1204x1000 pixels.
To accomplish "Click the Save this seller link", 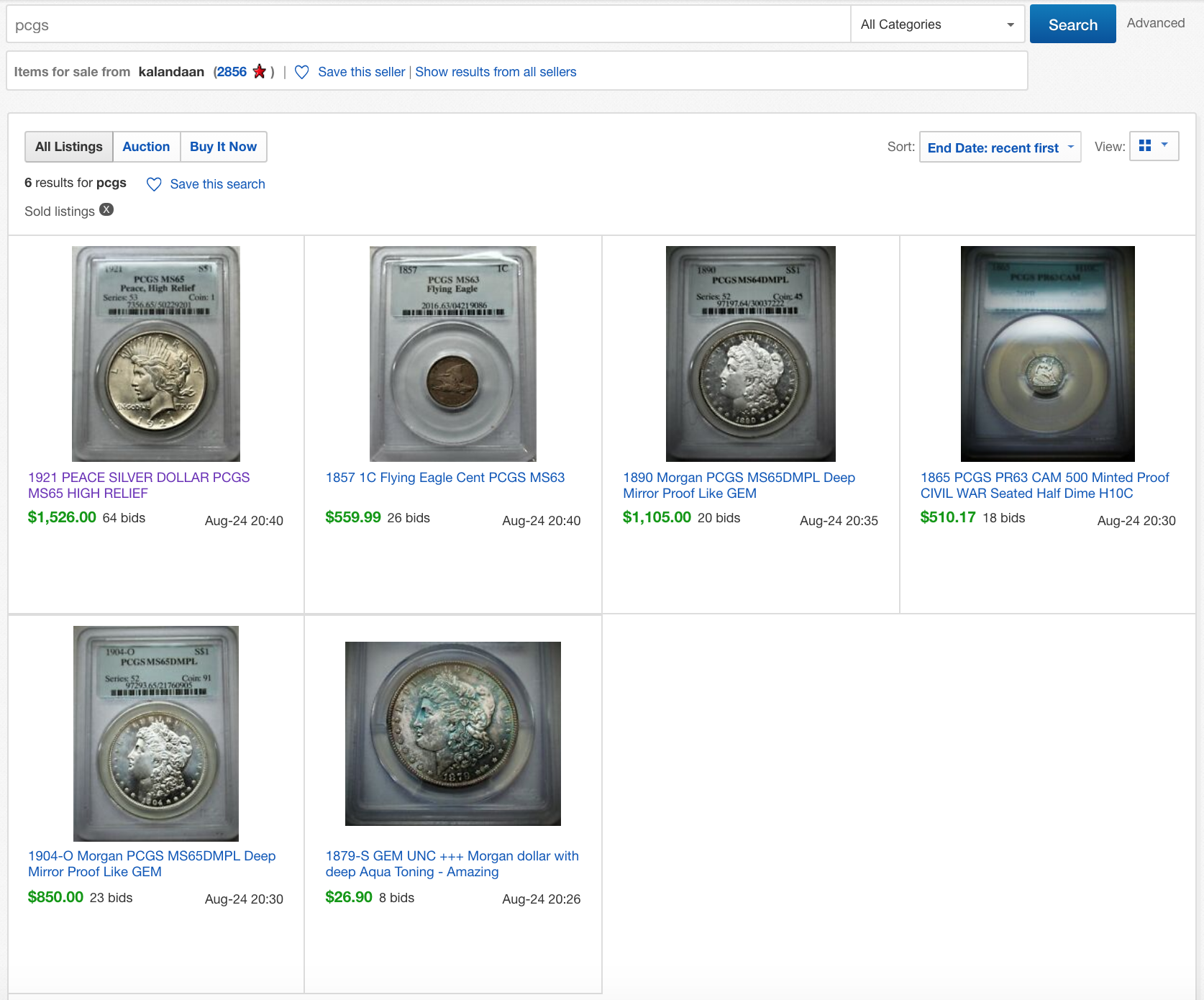I will pyautogui.click(x=361, y=72).
